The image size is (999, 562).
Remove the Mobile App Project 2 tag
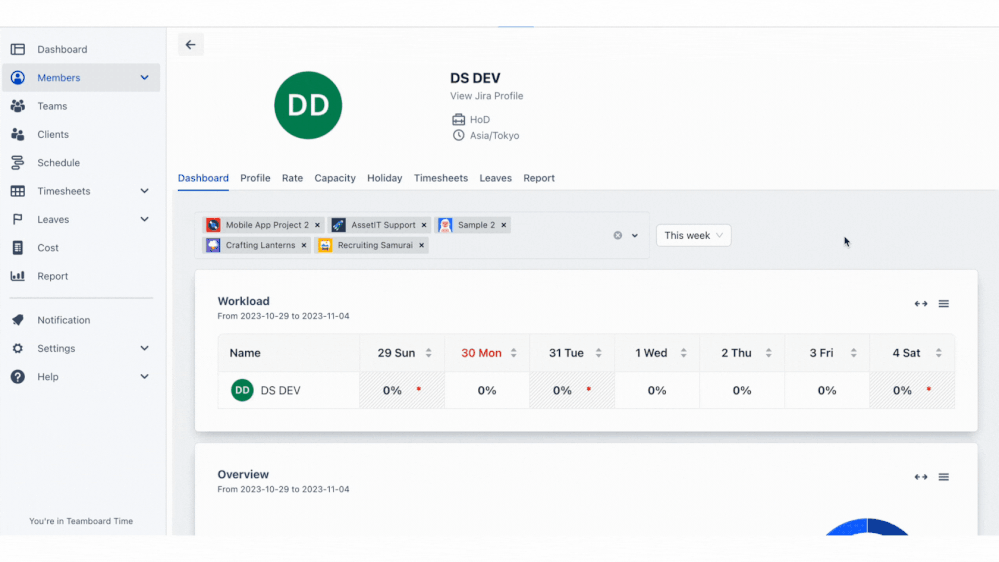[317, 225]
